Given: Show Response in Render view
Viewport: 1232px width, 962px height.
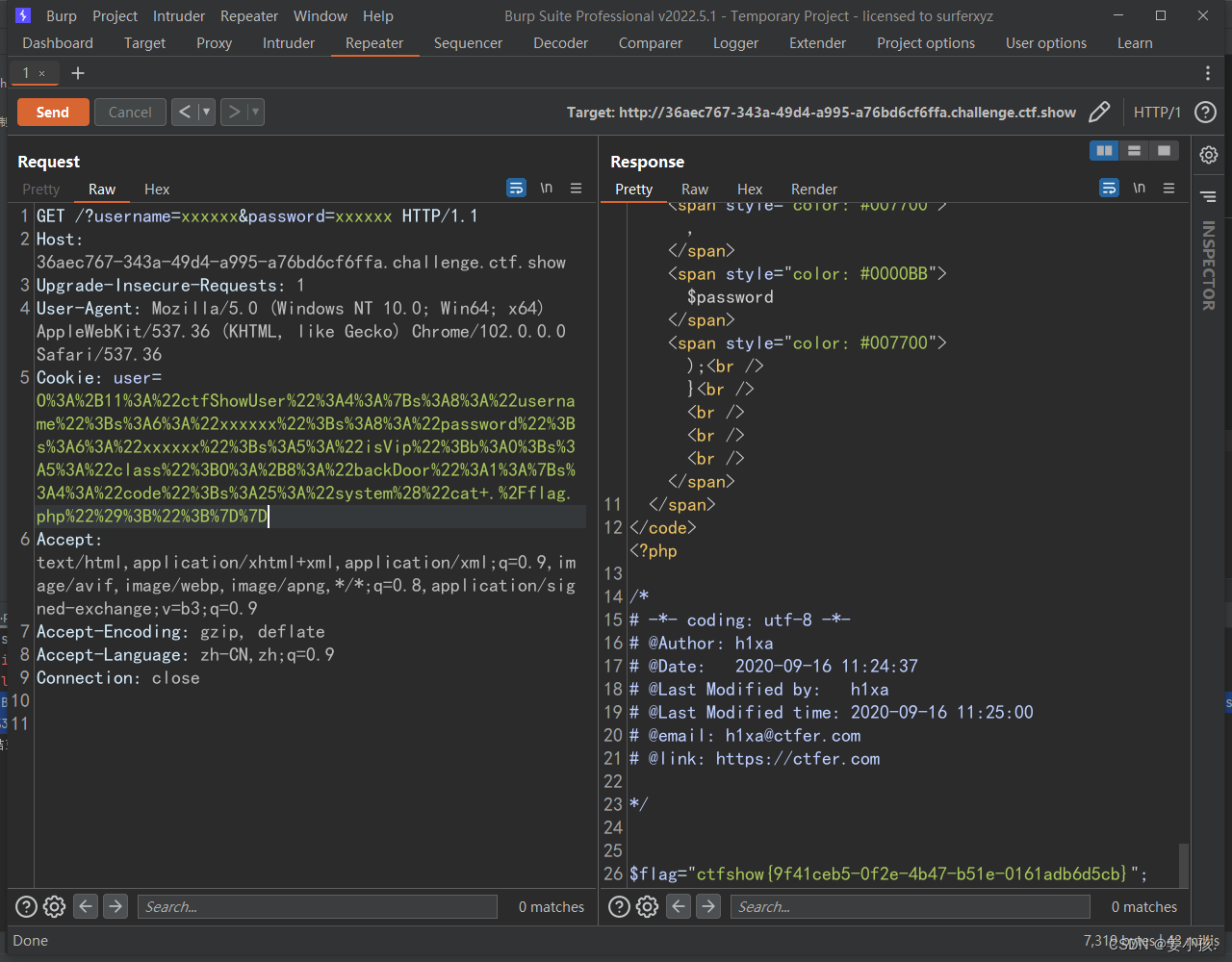Looking at the screenshot, I should tap(814, 190).
